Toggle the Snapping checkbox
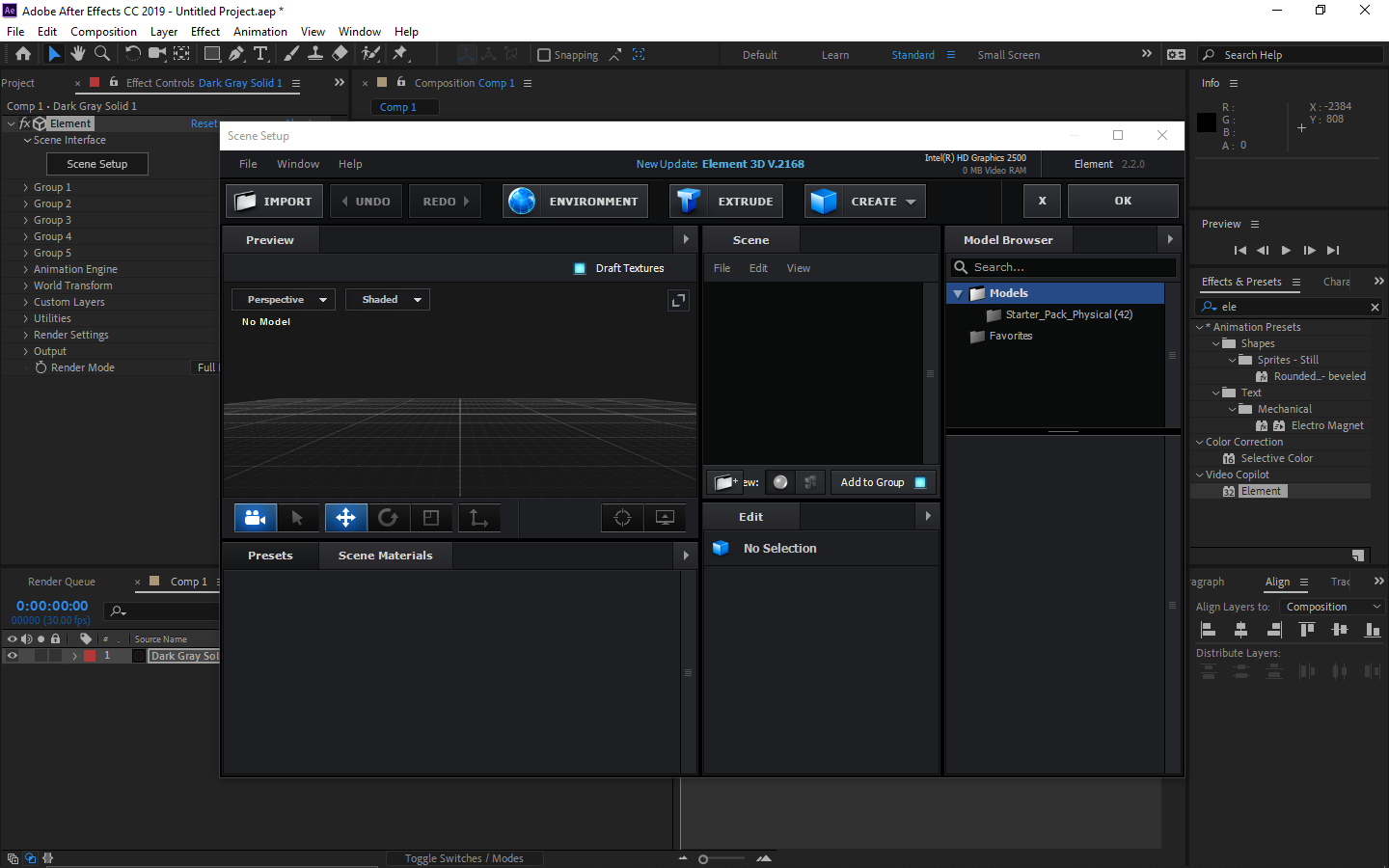The image size is (1389, 868). (544, 55)
